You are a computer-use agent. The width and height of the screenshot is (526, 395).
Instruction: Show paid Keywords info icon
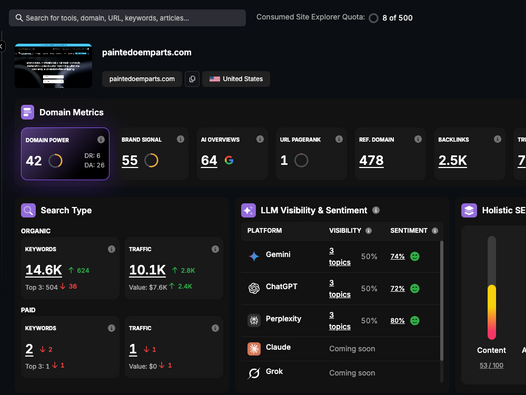111,328
